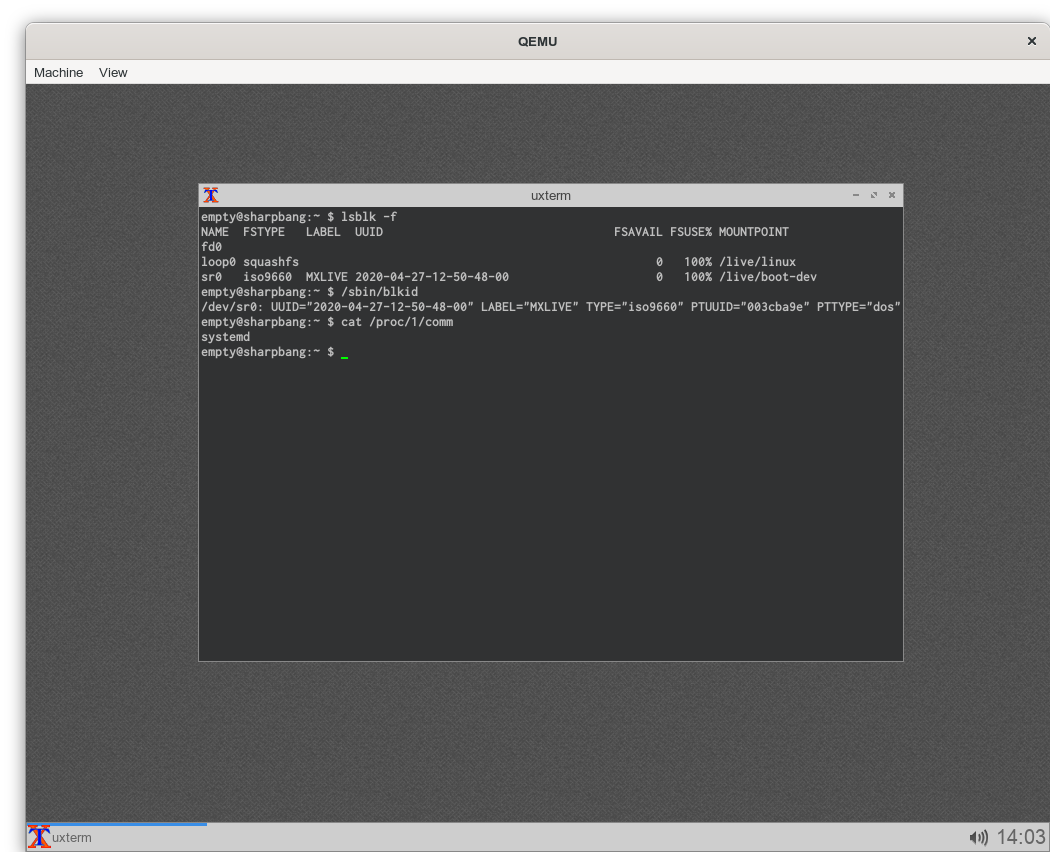Maximize the uxterm window
This screenshot has width=1050, height=852.
[x=874, y=195]
